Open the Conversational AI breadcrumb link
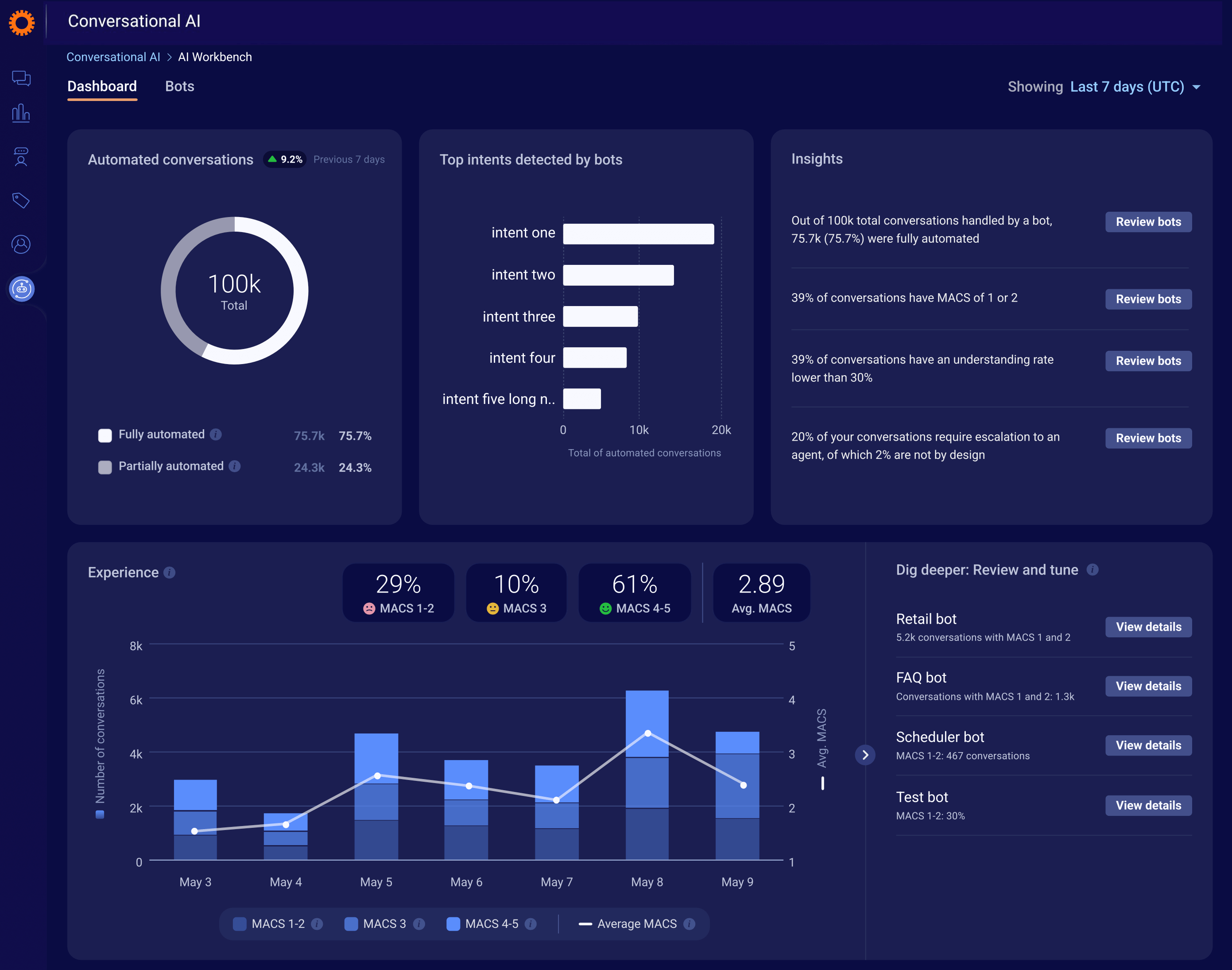Screen dimensions: 1232x970 (x=113, y=57)
